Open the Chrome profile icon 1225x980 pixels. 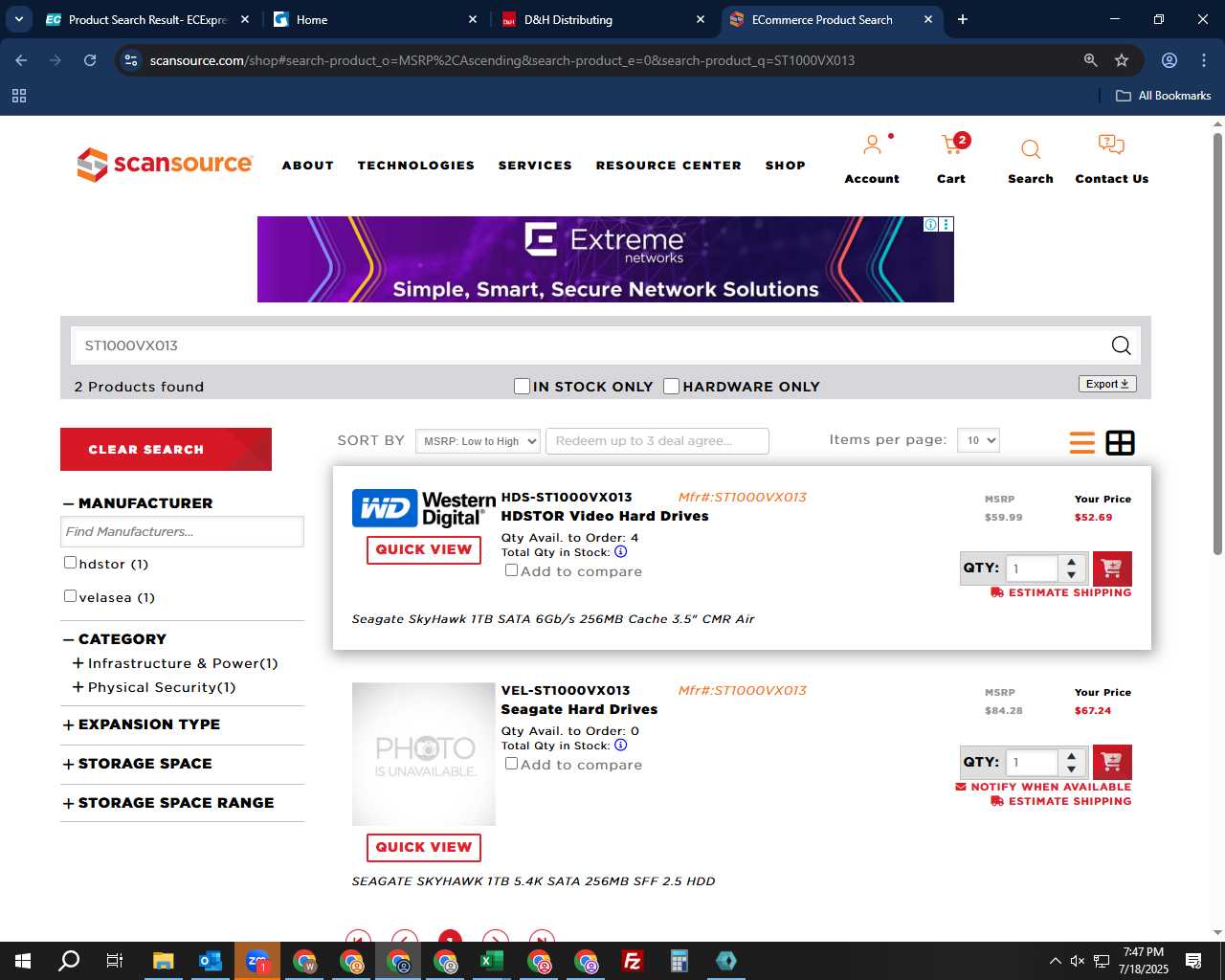click(1169, 60)
